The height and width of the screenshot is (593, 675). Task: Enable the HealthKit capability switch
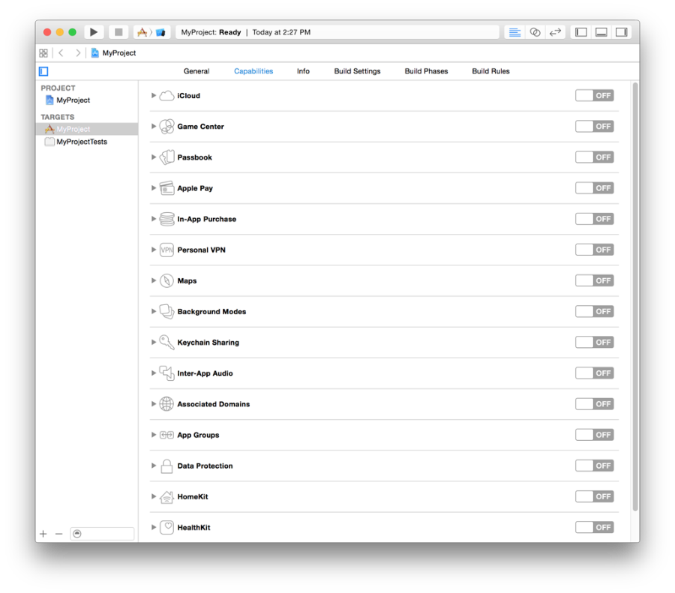tap(594, 527)
